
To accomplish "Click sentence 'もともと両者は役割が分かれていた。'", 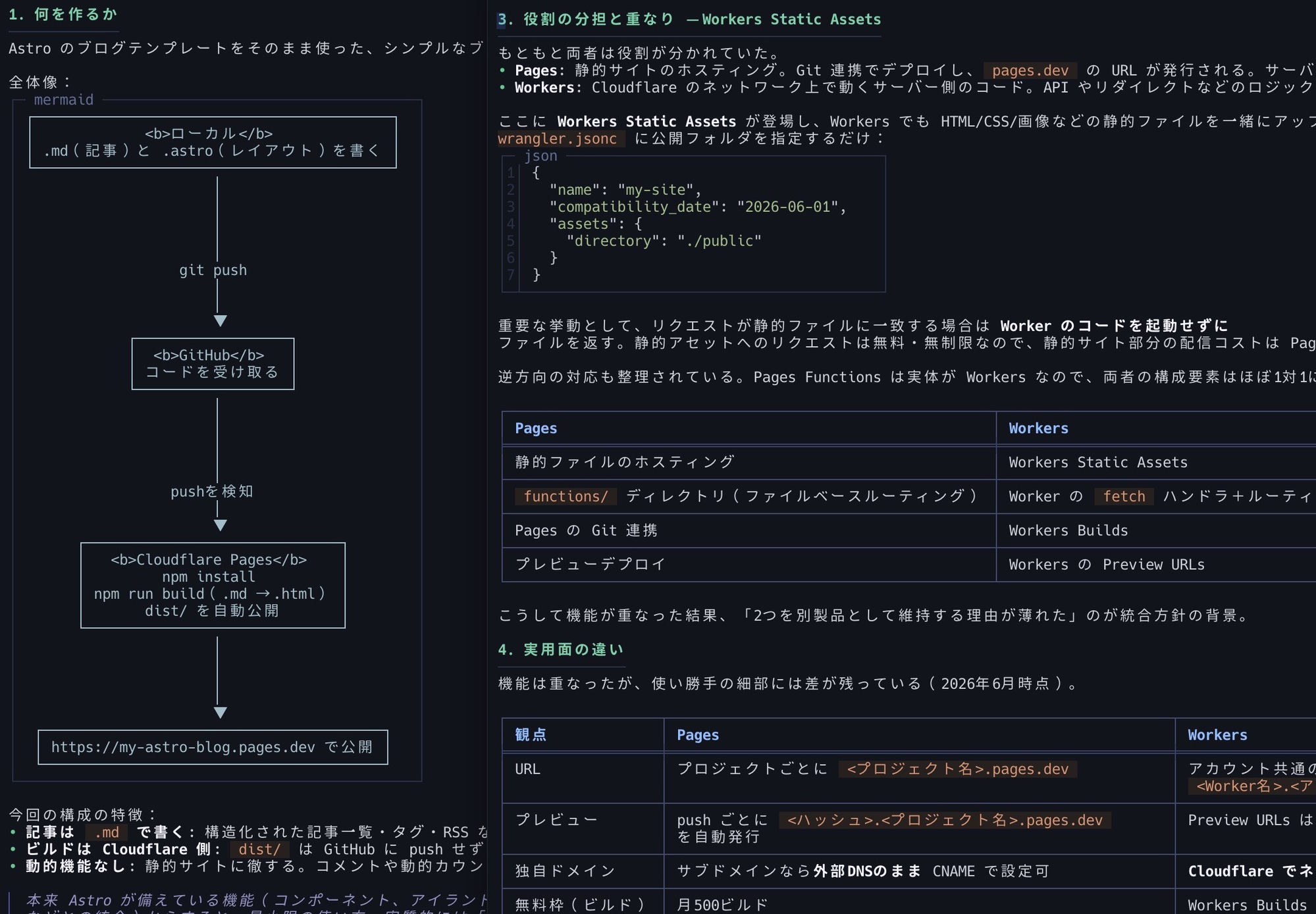I will (641, 53).
